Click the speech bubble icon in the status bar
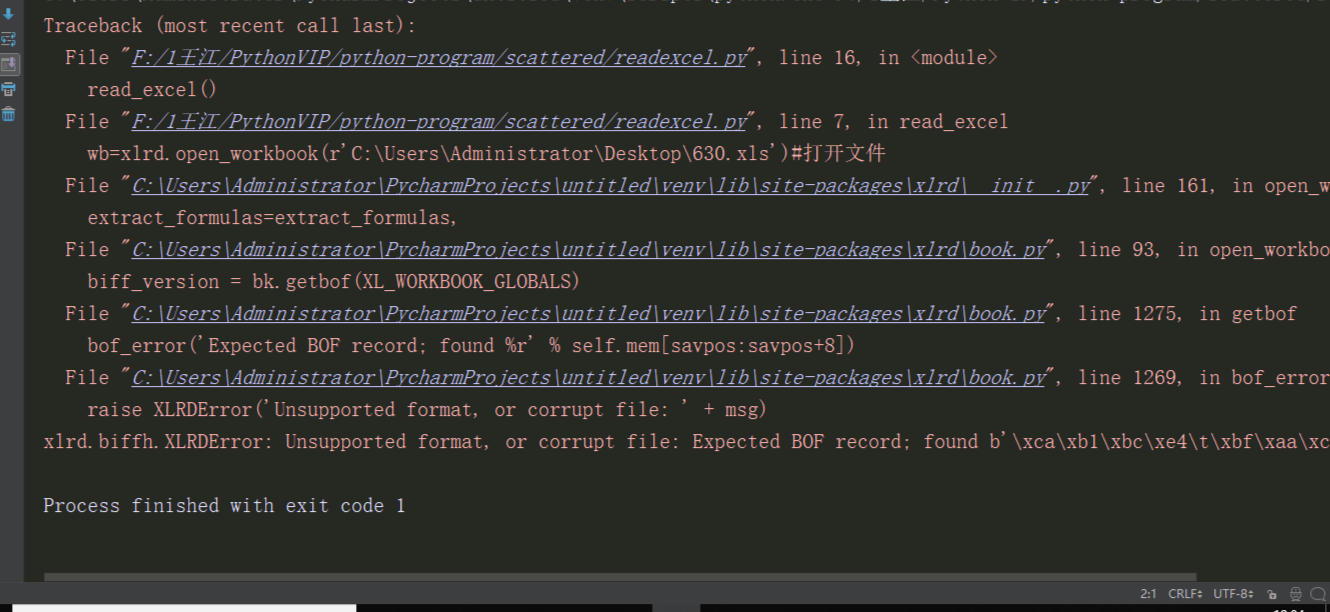This screenshot has height=612, width=1330. click(x=1318, y=594)
